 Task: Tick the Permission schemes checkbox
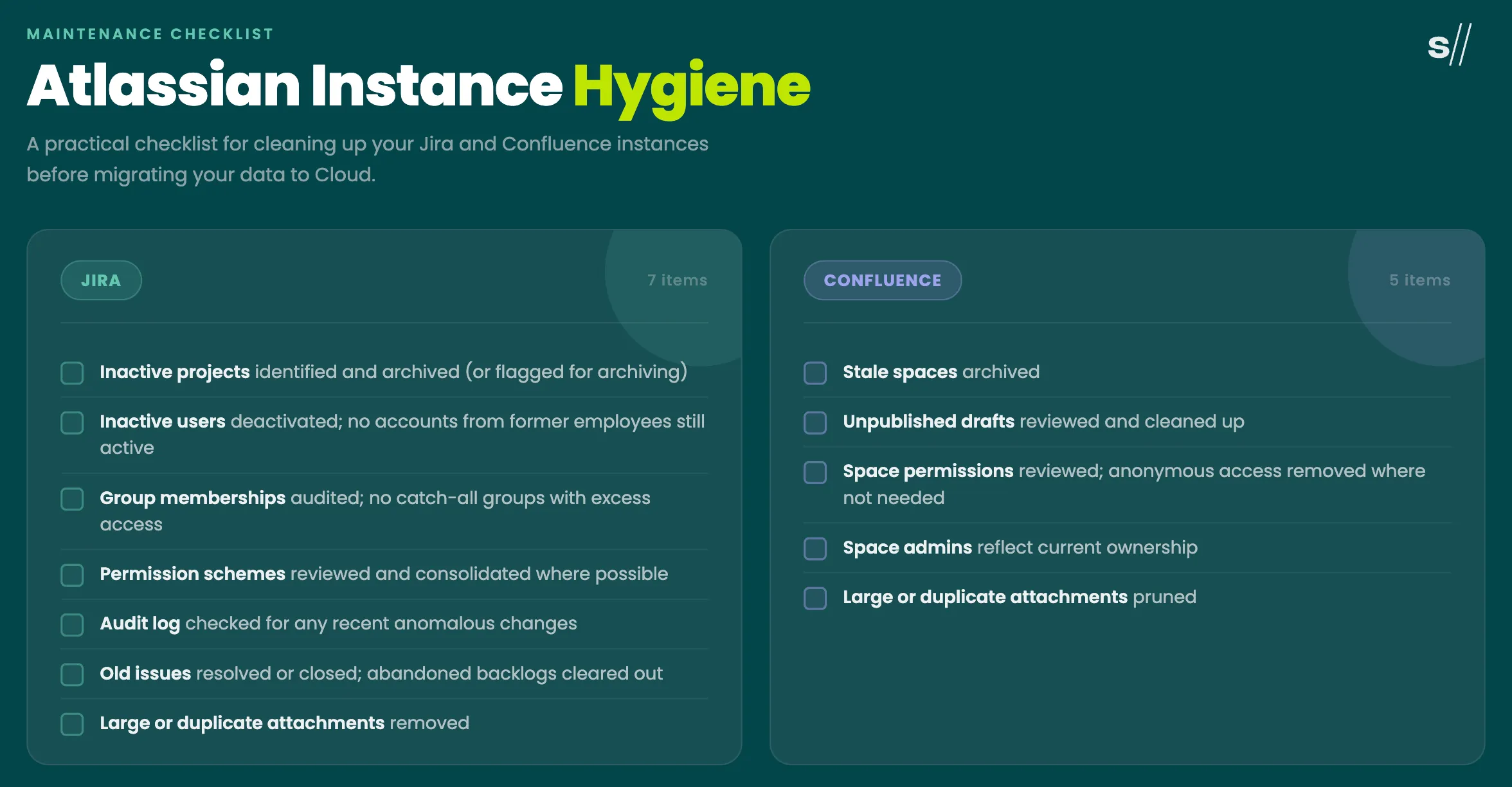click(x=72, y=575)
